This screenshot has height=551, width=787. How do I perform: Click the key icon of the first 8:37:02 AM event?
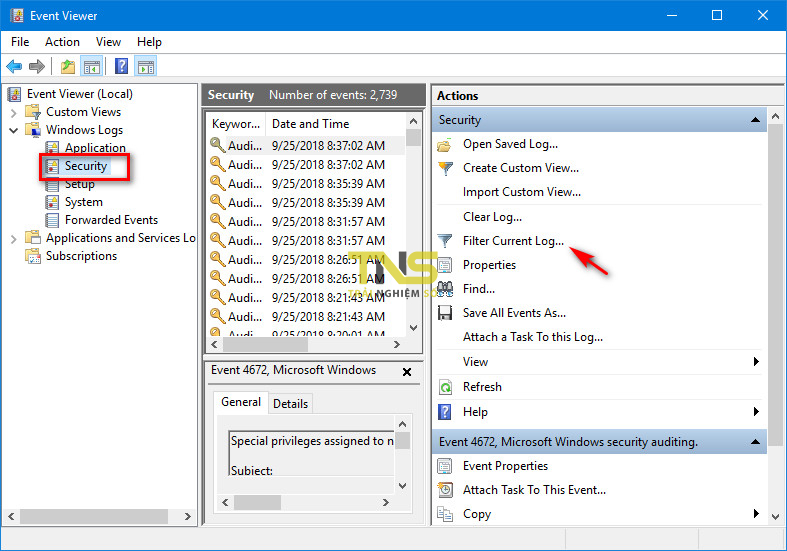[217, 145]
